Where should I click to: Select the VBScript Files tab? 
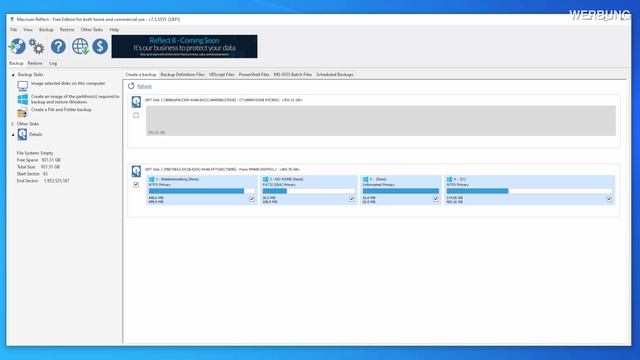222,75
